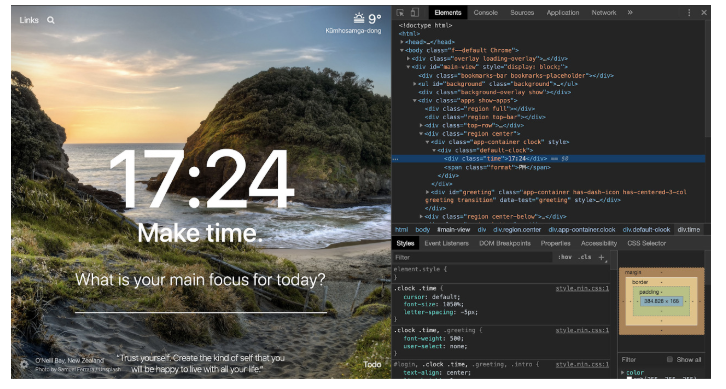Open the DOM Breakpoints tab
This screenshot has width=726, height=389.
505,243
